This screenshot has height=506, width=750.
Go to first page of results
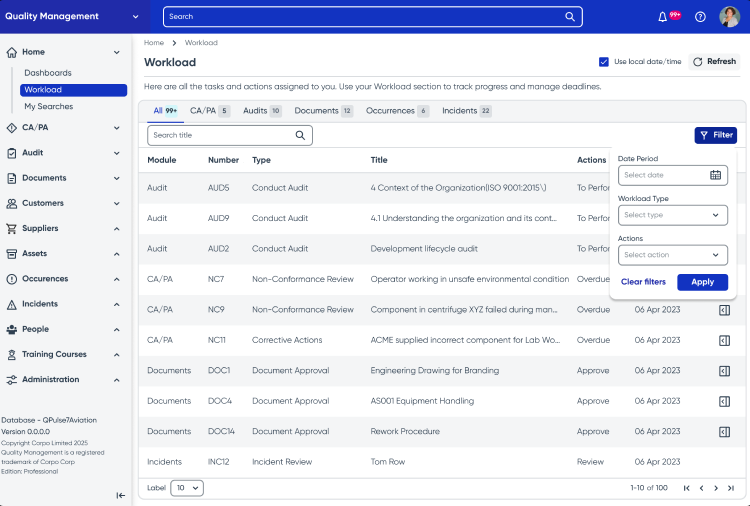click(x=686, y=488)
